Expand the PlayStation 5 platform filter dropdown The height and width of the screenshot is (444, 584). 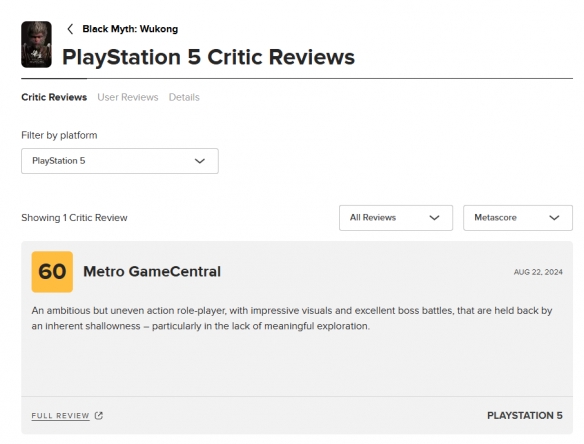click(120, 161)
